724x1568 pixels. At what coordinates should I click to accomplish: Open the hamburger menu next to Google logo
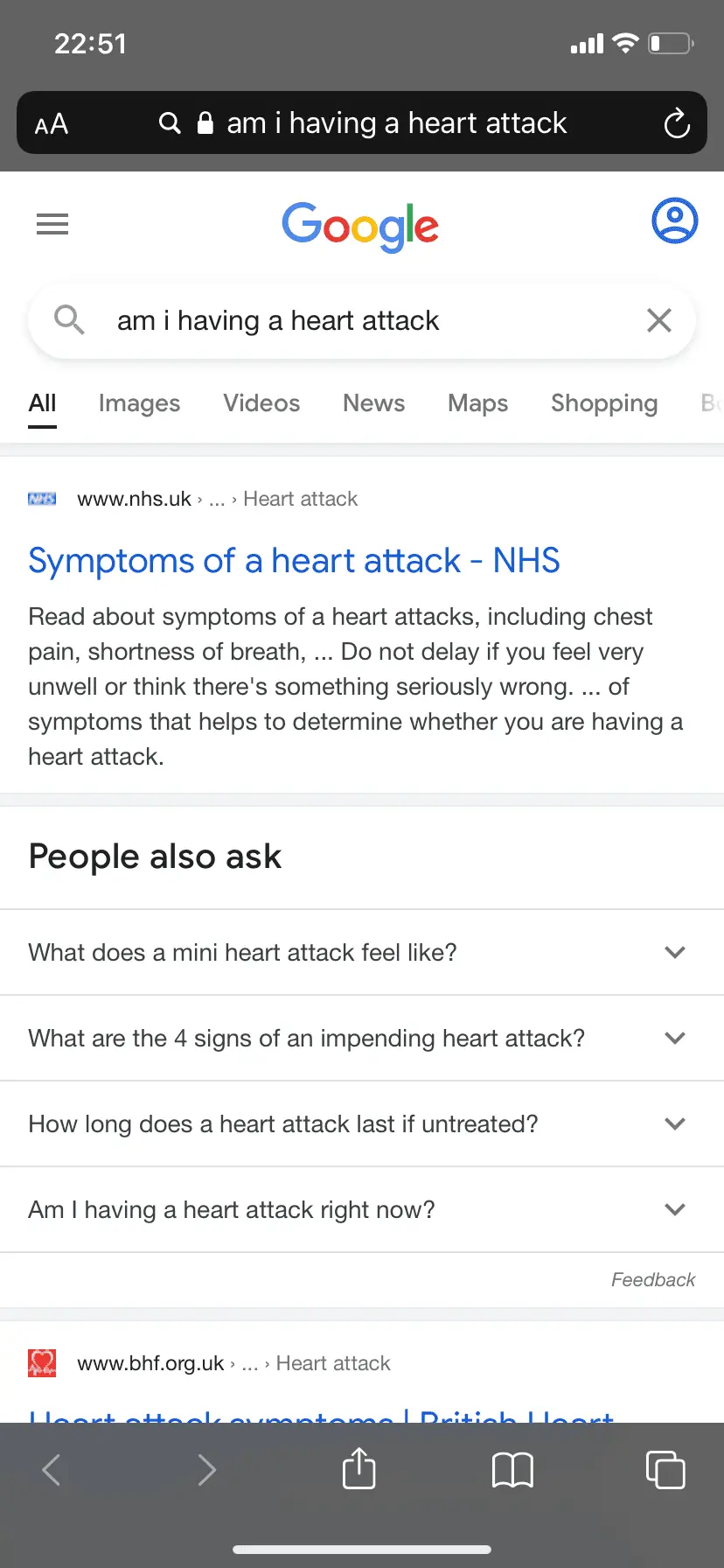click(x=52, y=225)
